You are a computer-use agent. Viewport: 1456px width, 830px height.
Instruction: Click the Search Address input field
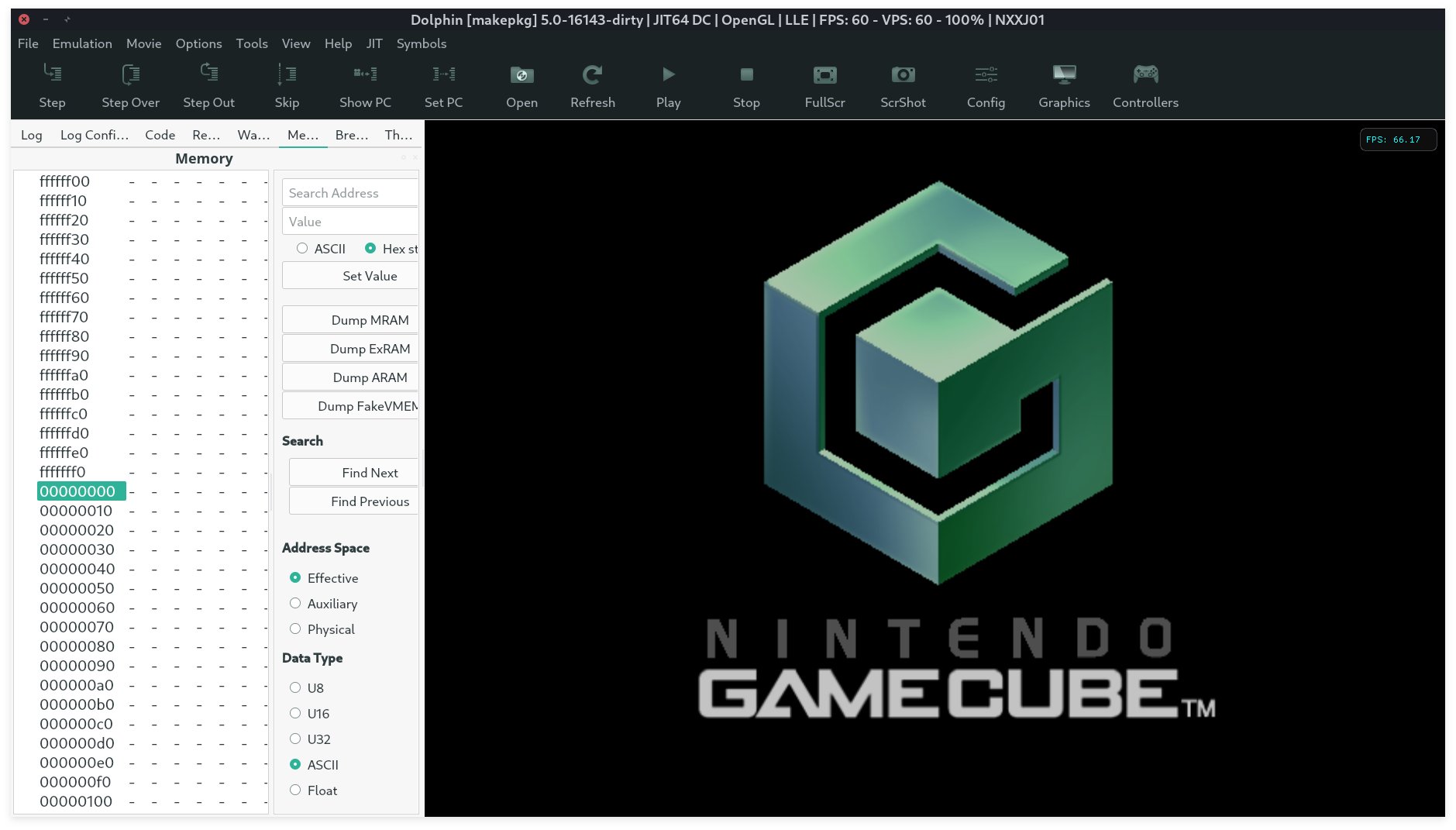click(350, 192)
